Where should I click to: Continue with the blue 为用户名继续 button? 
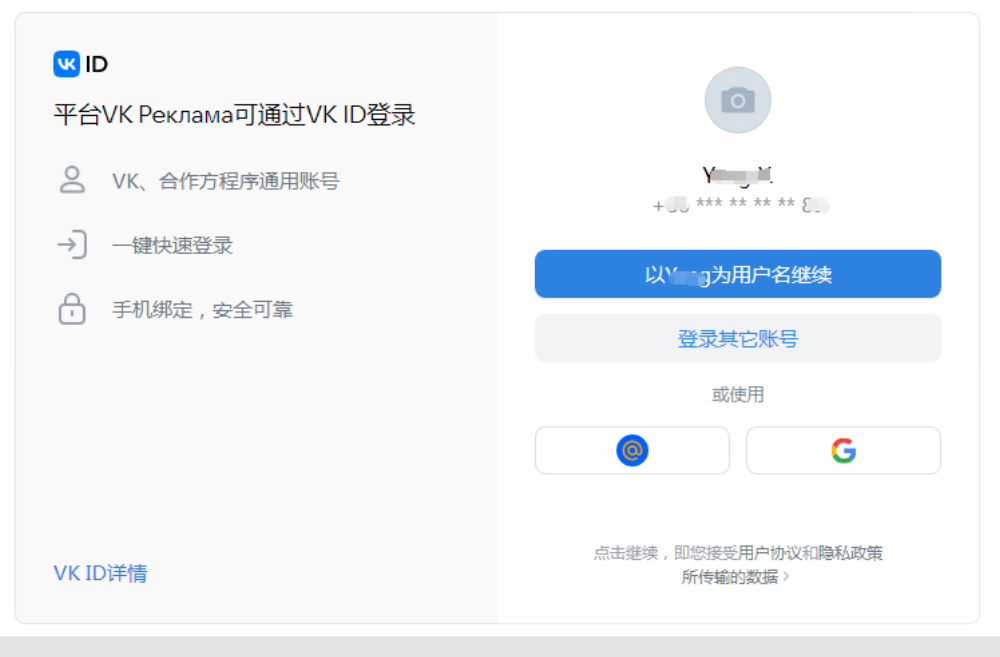(738, 274)
